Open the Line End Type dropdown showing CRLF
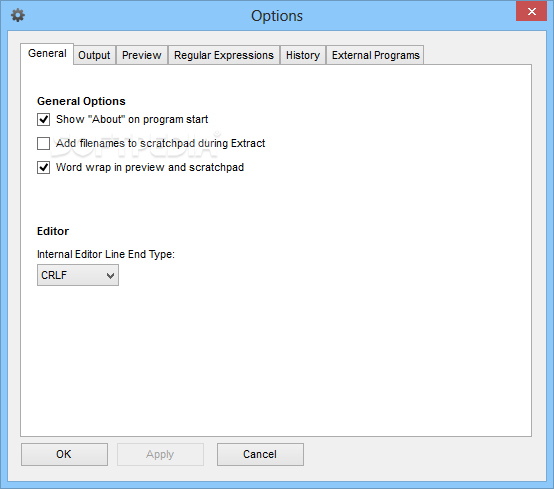The height and width of the screenshot is (489, 554). pos(78,275)
